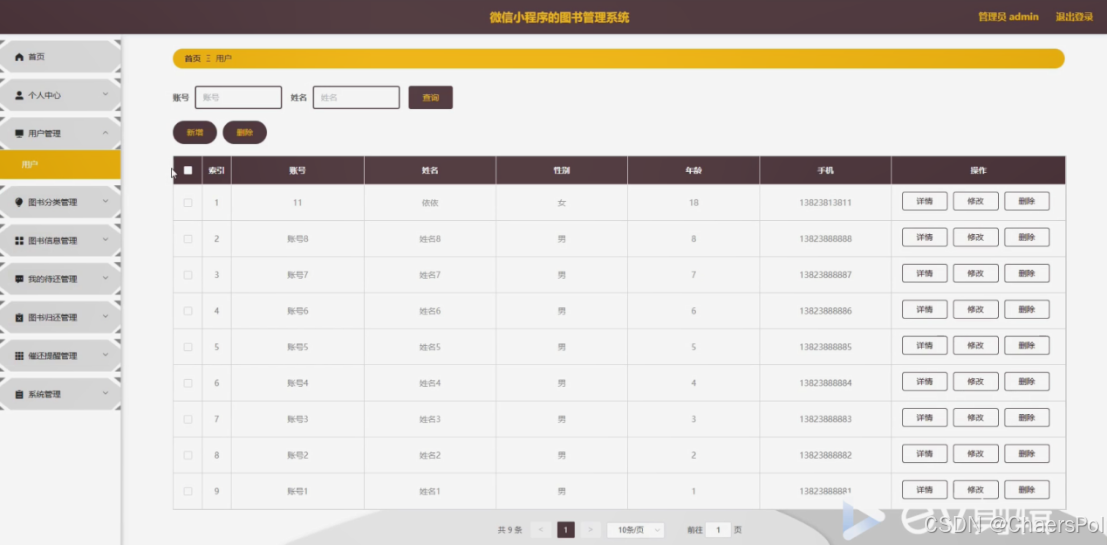Image resolution: width=1108 pixels, height=545 pixels.
Task: Click 修改 for 账号4
Action: point(975,381)
